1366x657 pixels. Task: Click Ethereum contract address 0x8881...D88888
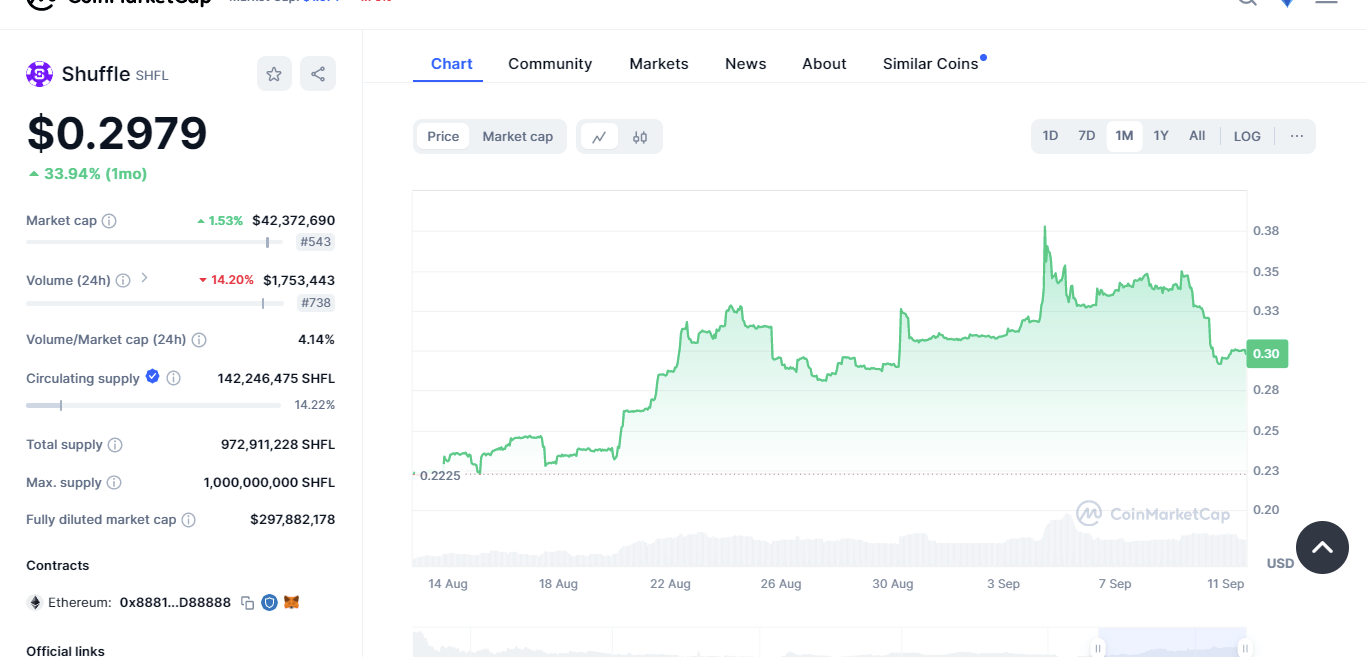click(x=175, y=603)
